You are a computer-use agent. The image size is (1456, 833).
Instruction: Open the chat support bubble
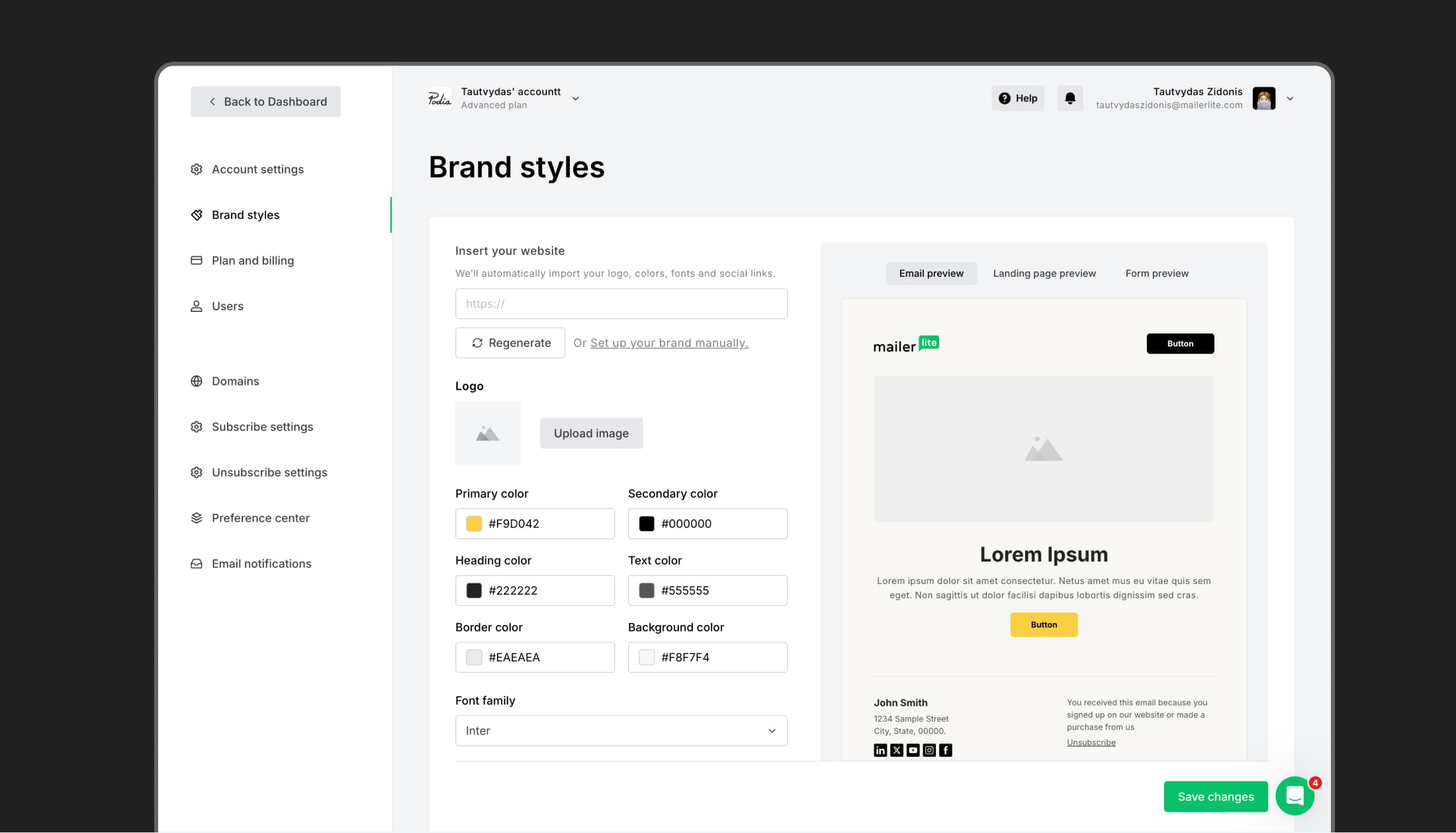(1295, 795)
